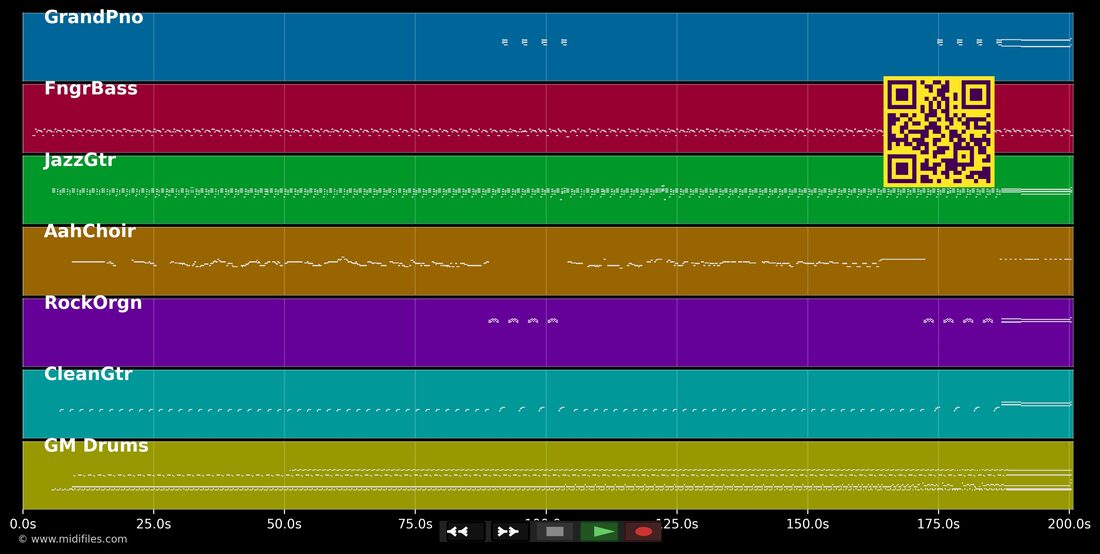The width and height of the screenshot is (1100, 554).
Task: Click the 125.0s time axis label
Action: pyautogui.click(x=677, y=524)
